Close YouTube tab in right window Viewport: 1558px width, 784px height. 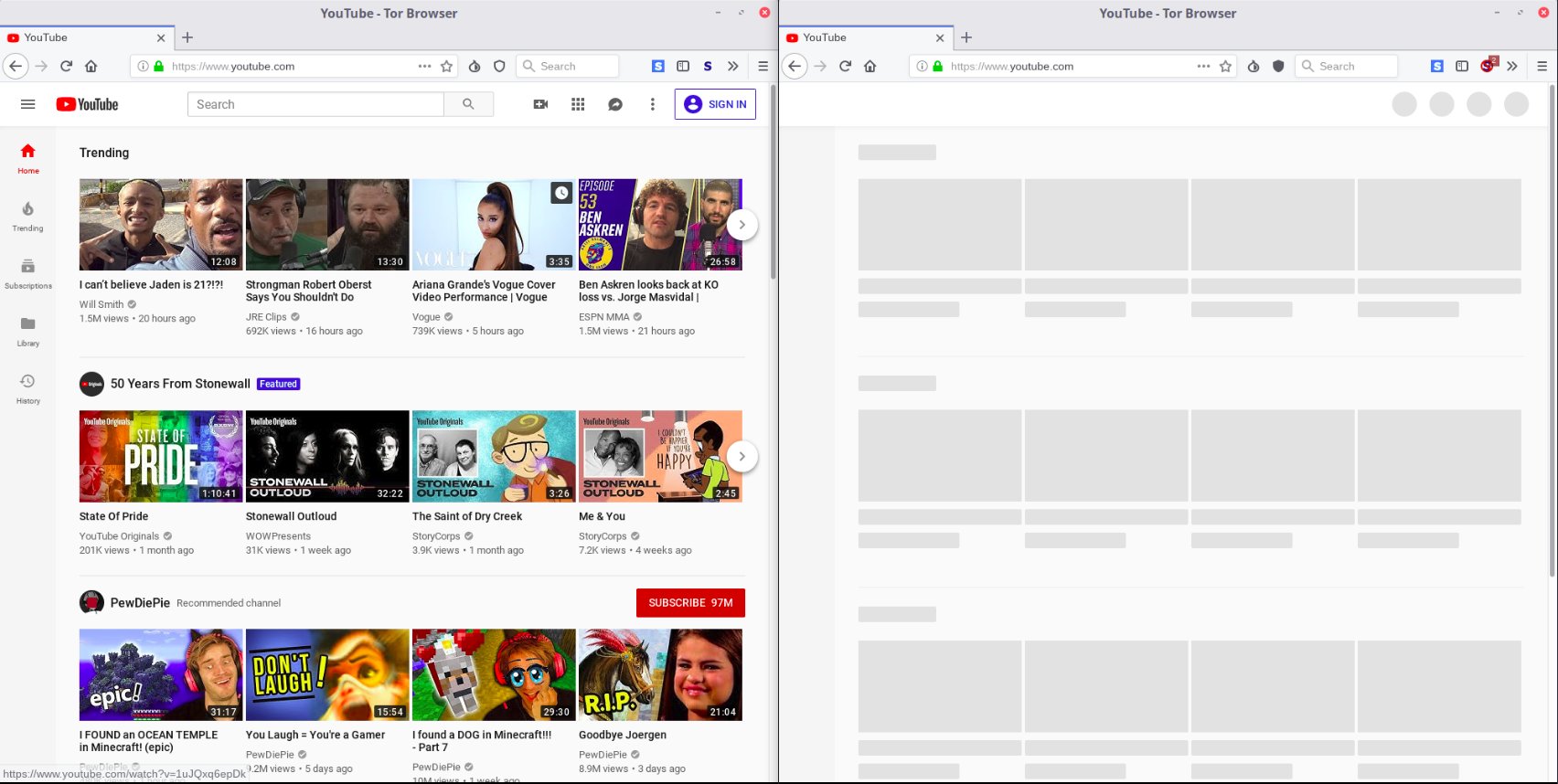[940, 37]
